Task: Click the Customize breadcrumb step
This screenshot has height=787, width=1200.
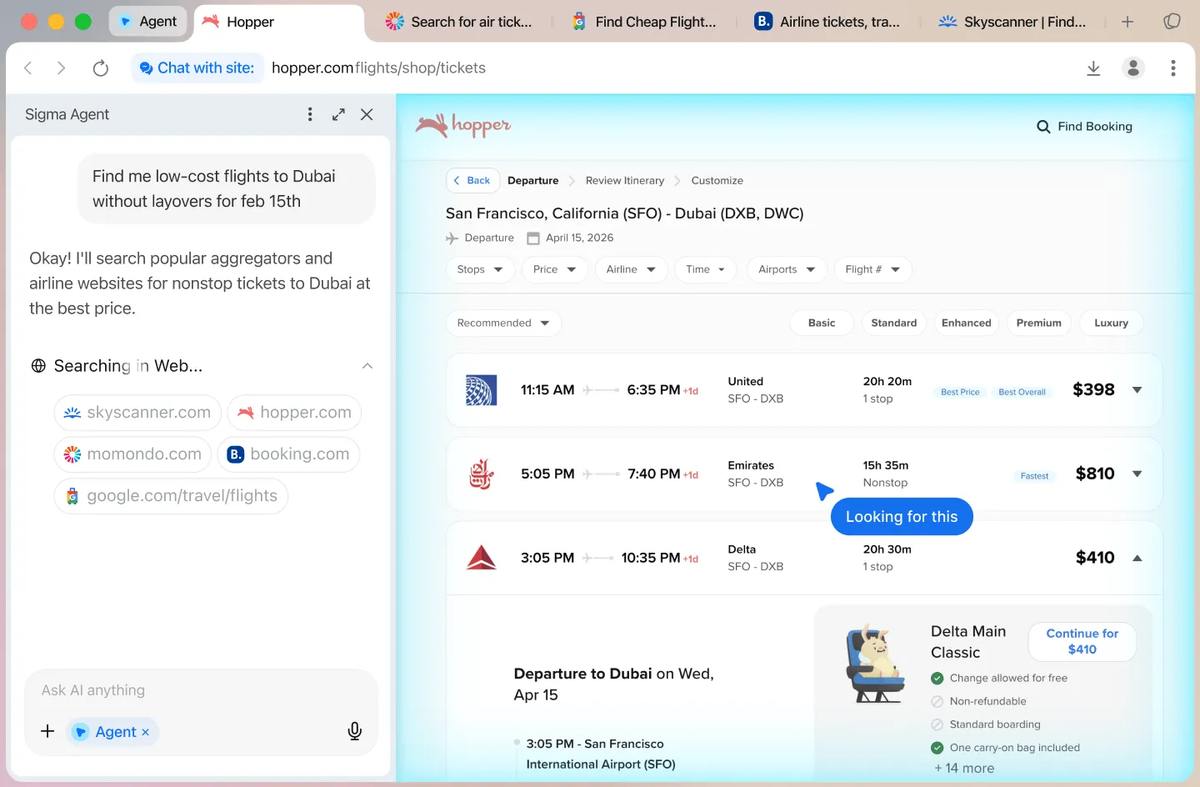Action: tap(717, 181)
